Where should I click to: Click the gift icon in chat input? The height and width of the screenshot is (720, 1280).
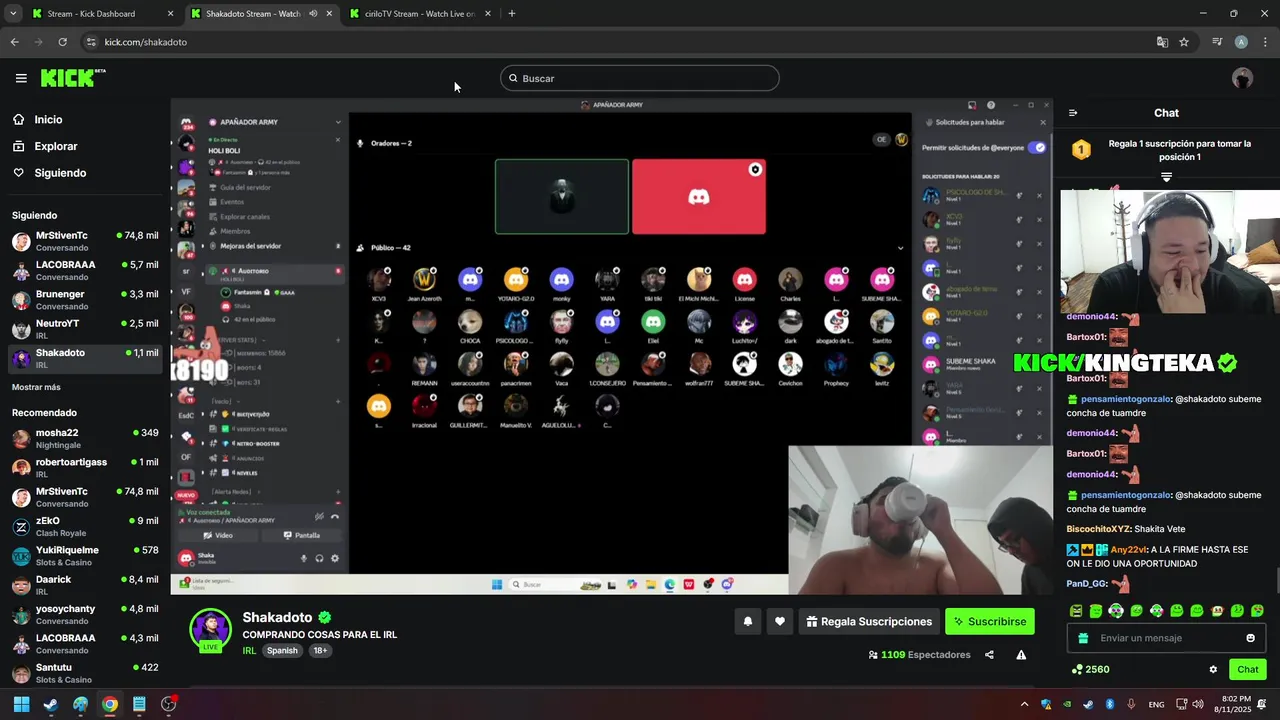pos(1083,638)
